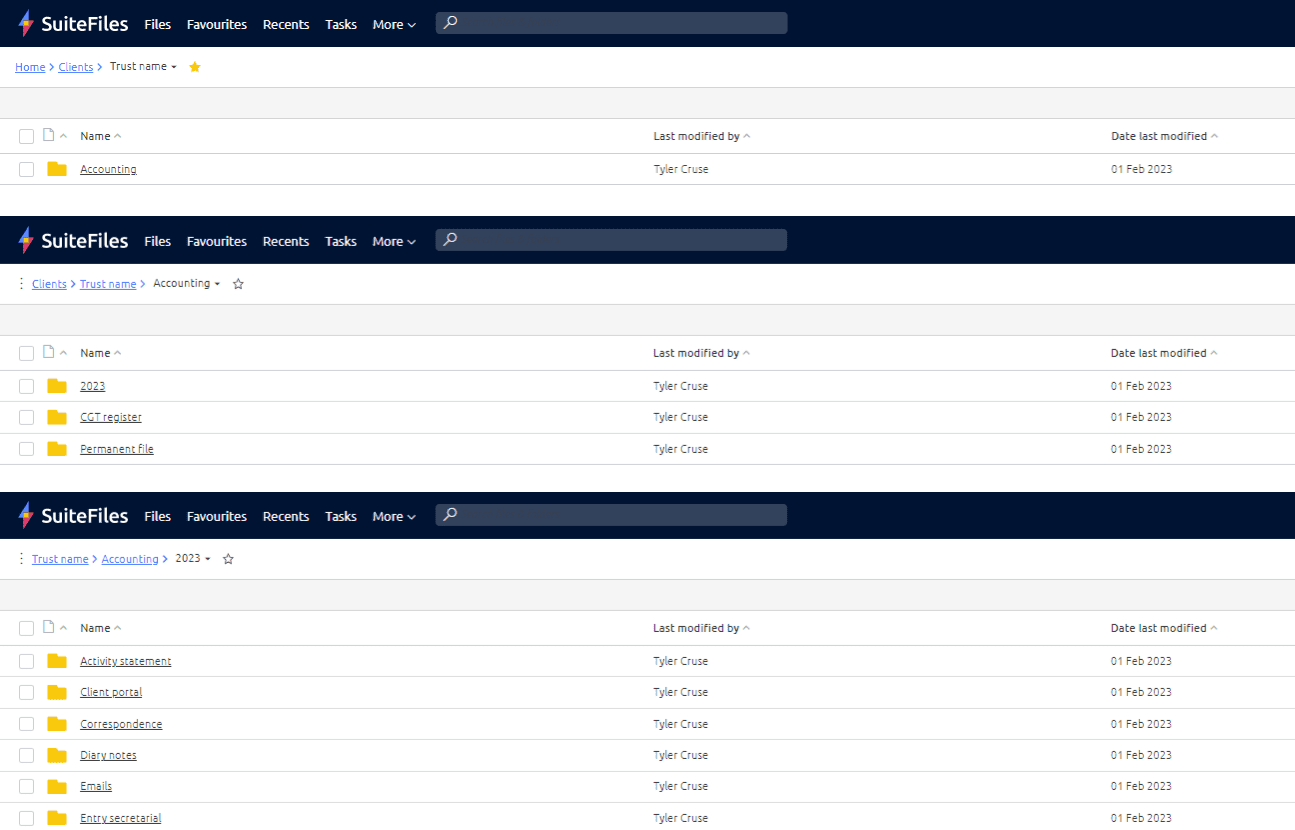Sort by Date last modified in the 2023 folder listing
1295x830 pixels.
1165,628
